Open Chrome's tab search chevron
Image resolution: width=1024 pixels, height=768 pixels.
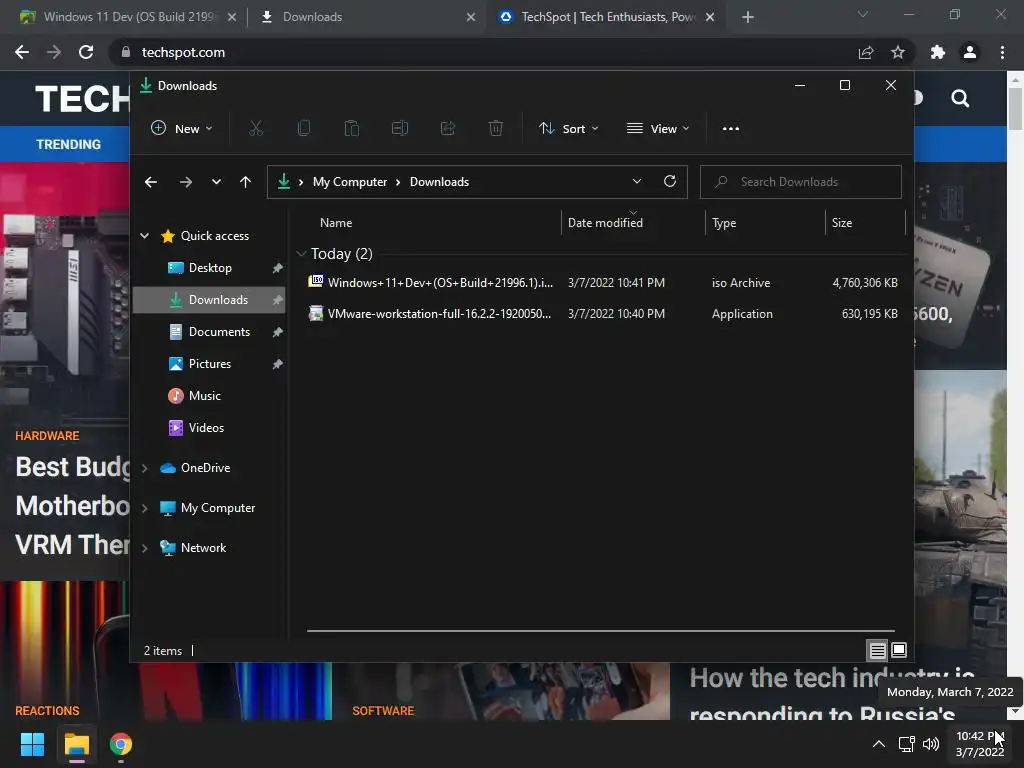tap(863, 14)
